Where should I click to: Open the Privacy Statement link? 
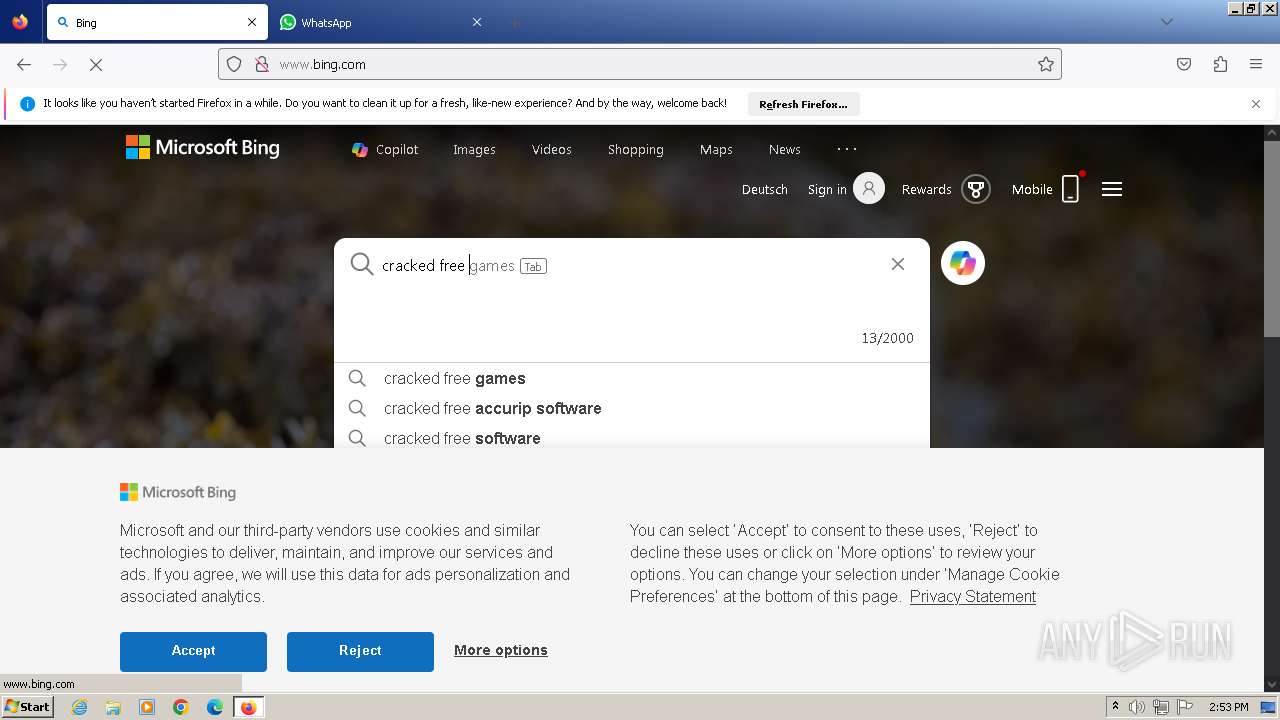973,596
